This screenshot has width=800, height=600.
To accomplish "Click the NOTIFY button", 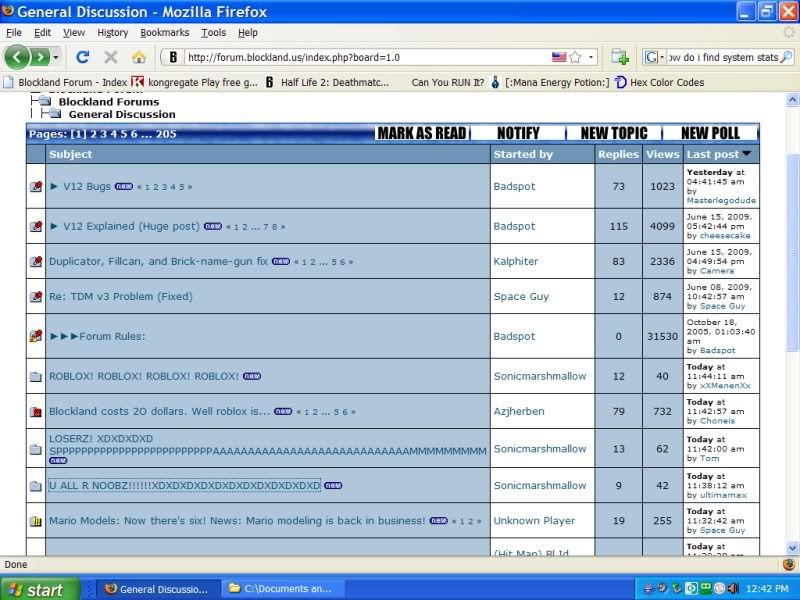I will pos(518,133).
